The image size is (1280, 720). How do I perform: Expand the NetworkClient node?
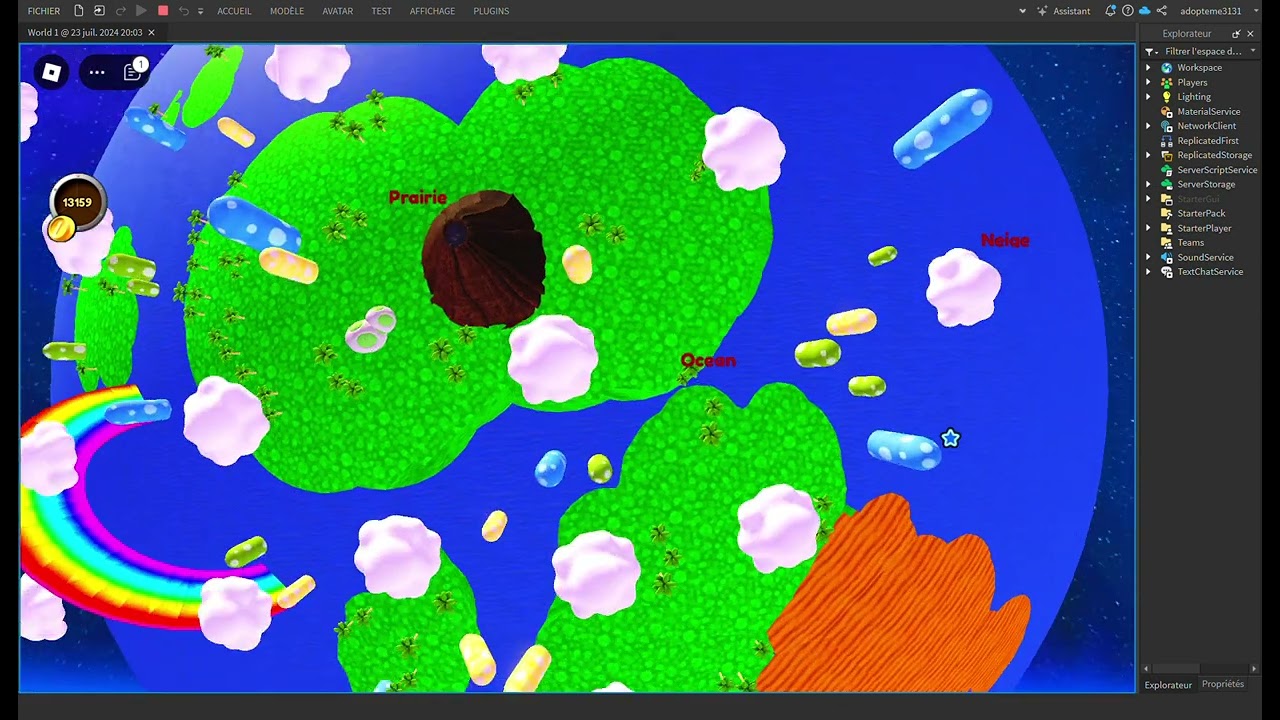[x=1148, y=126]
